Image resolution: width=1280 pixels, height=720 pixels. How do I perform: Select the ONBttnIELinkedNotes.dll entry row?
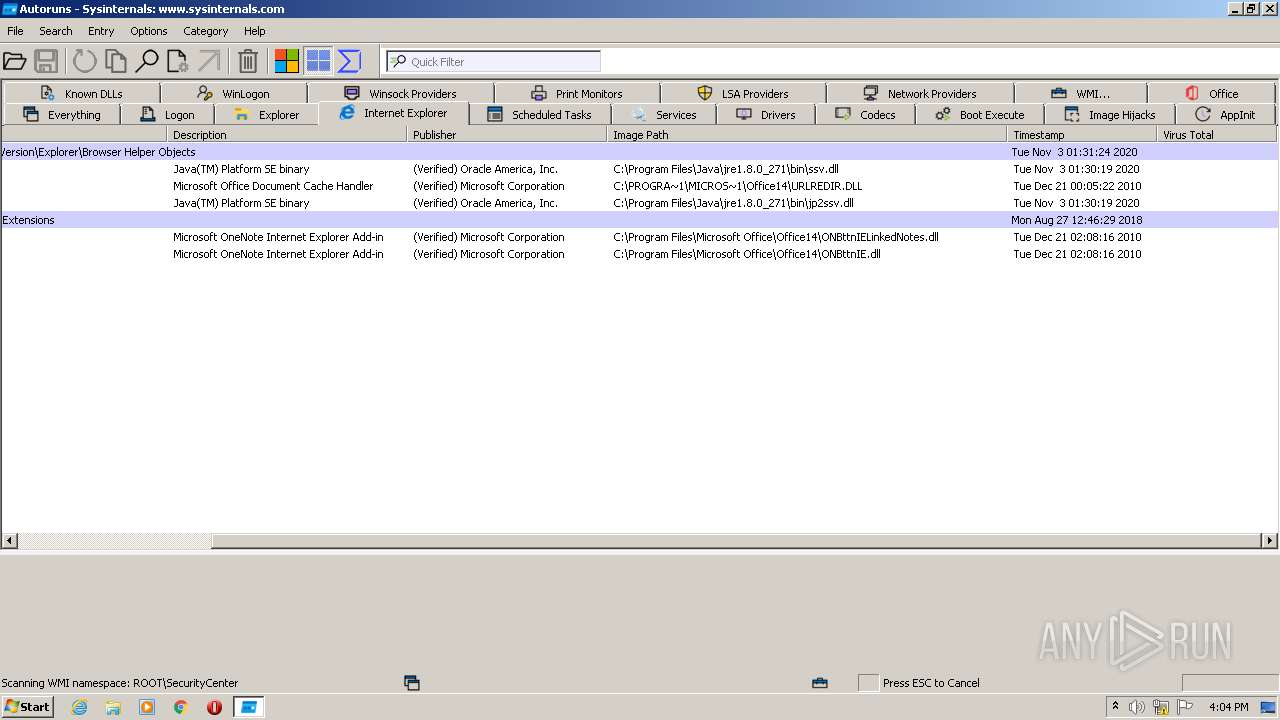click(x=639, y=237)
